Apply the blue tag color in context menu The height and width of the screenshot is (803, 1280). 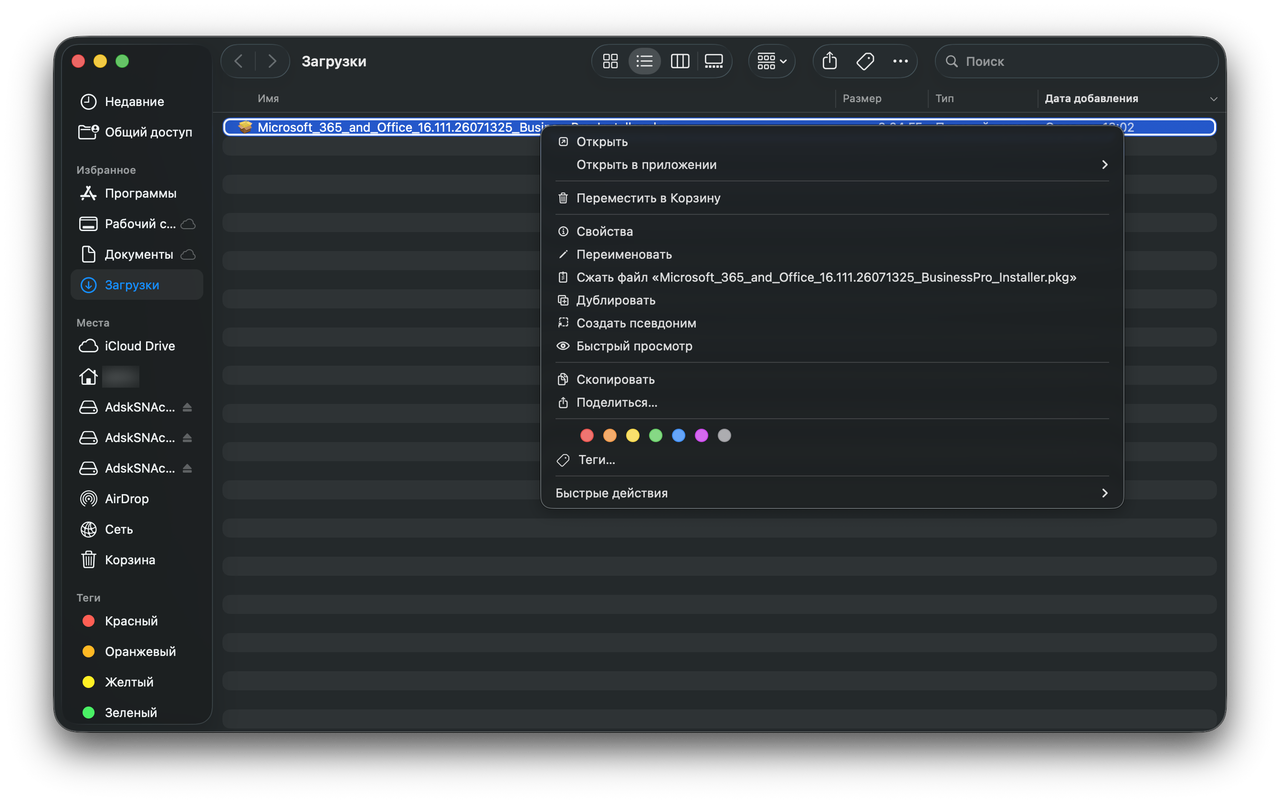(x=679, y=436)
